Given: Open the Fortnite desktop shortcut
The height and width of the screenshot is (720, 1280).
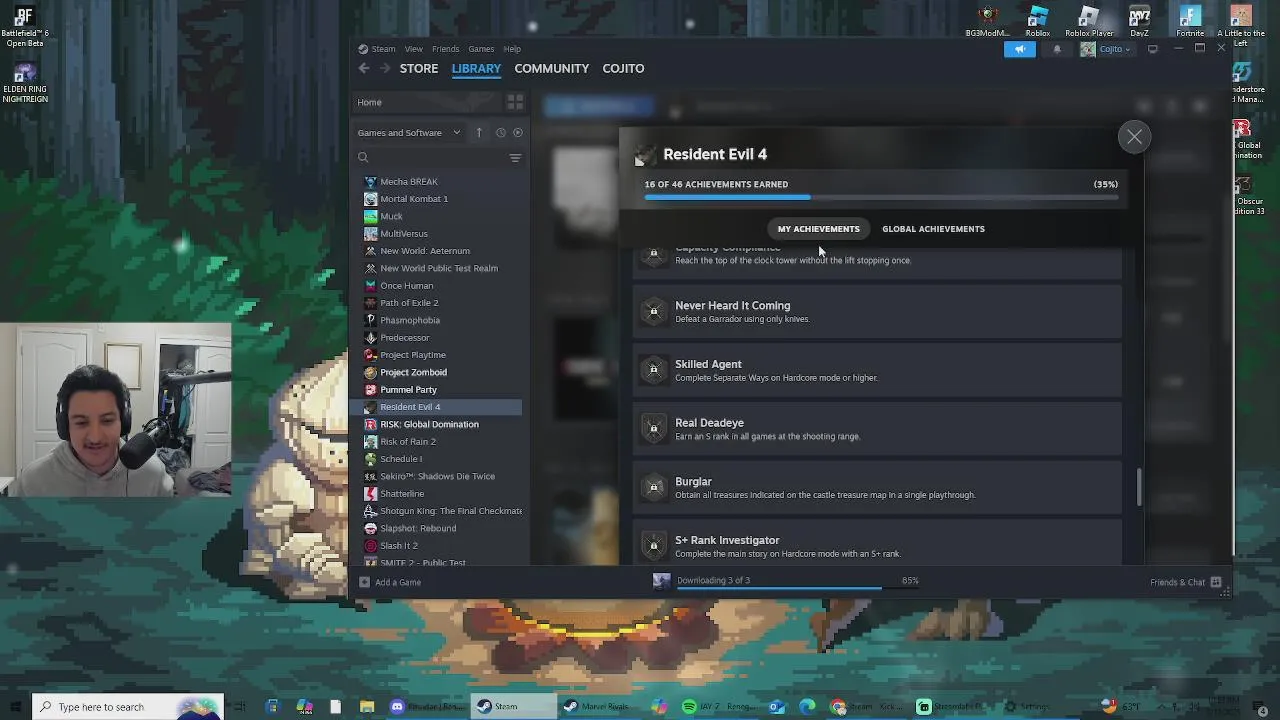Looking at the screenshot, I should (1190, 22).
